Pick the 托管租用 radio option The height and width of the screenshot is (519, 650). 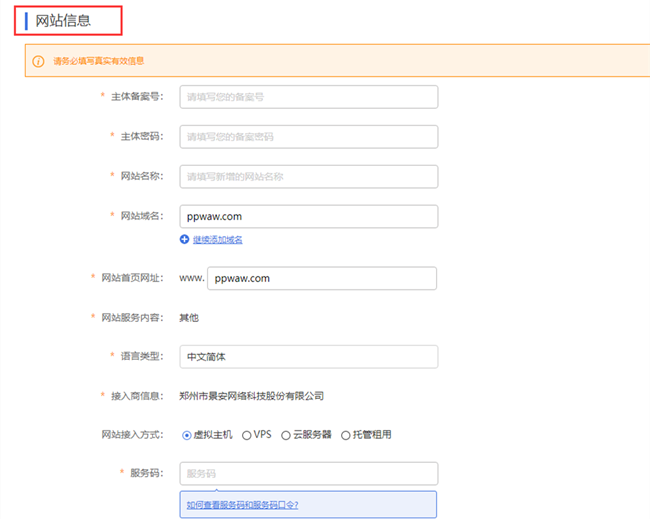(346, 435)
